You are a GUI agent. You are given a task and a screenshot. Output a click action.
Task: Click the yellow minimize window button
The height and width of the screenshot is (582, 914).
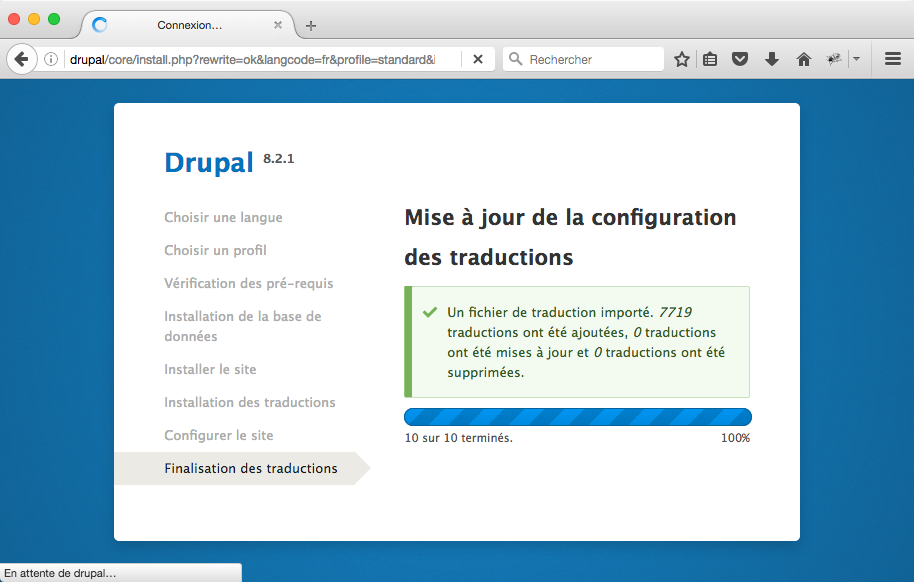34,19
